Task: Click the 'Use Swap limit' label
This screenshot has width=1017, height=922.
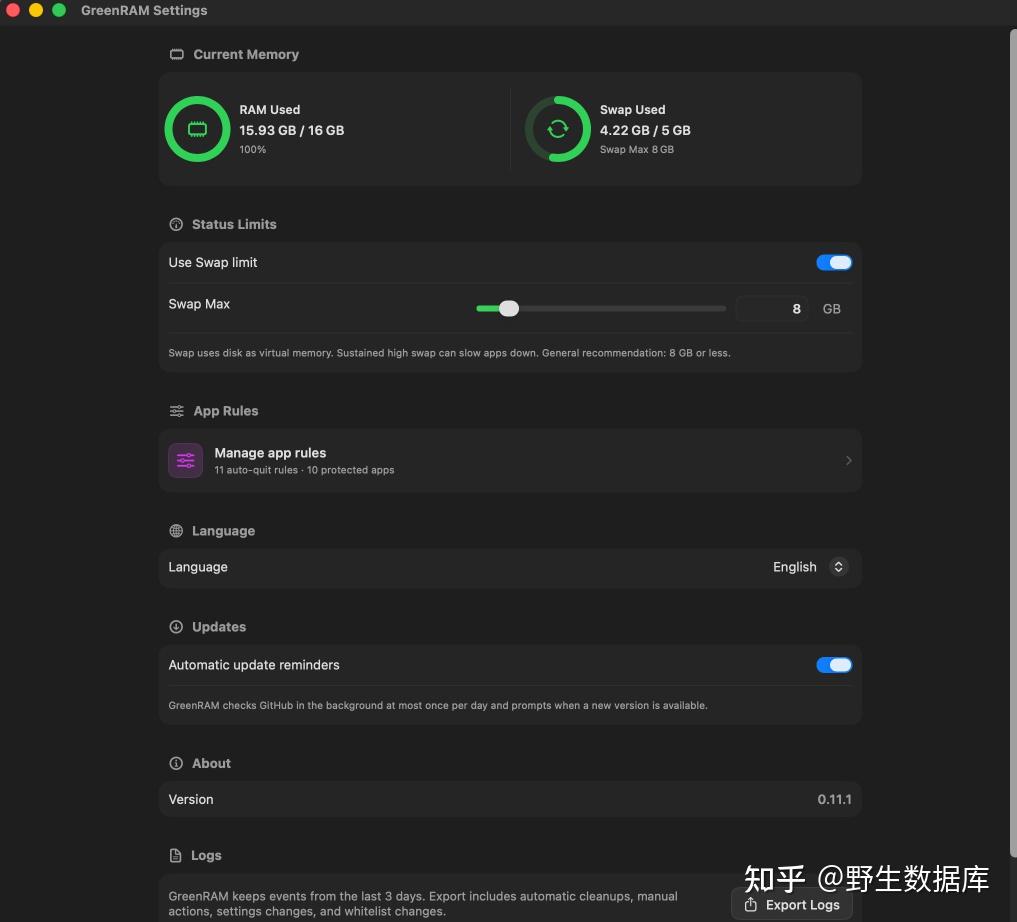Action: coord(213,263)
